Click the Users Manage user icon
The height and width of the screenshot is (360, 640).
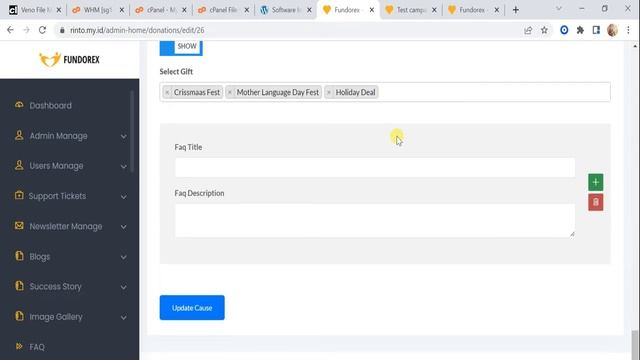(x=19, y=165)
